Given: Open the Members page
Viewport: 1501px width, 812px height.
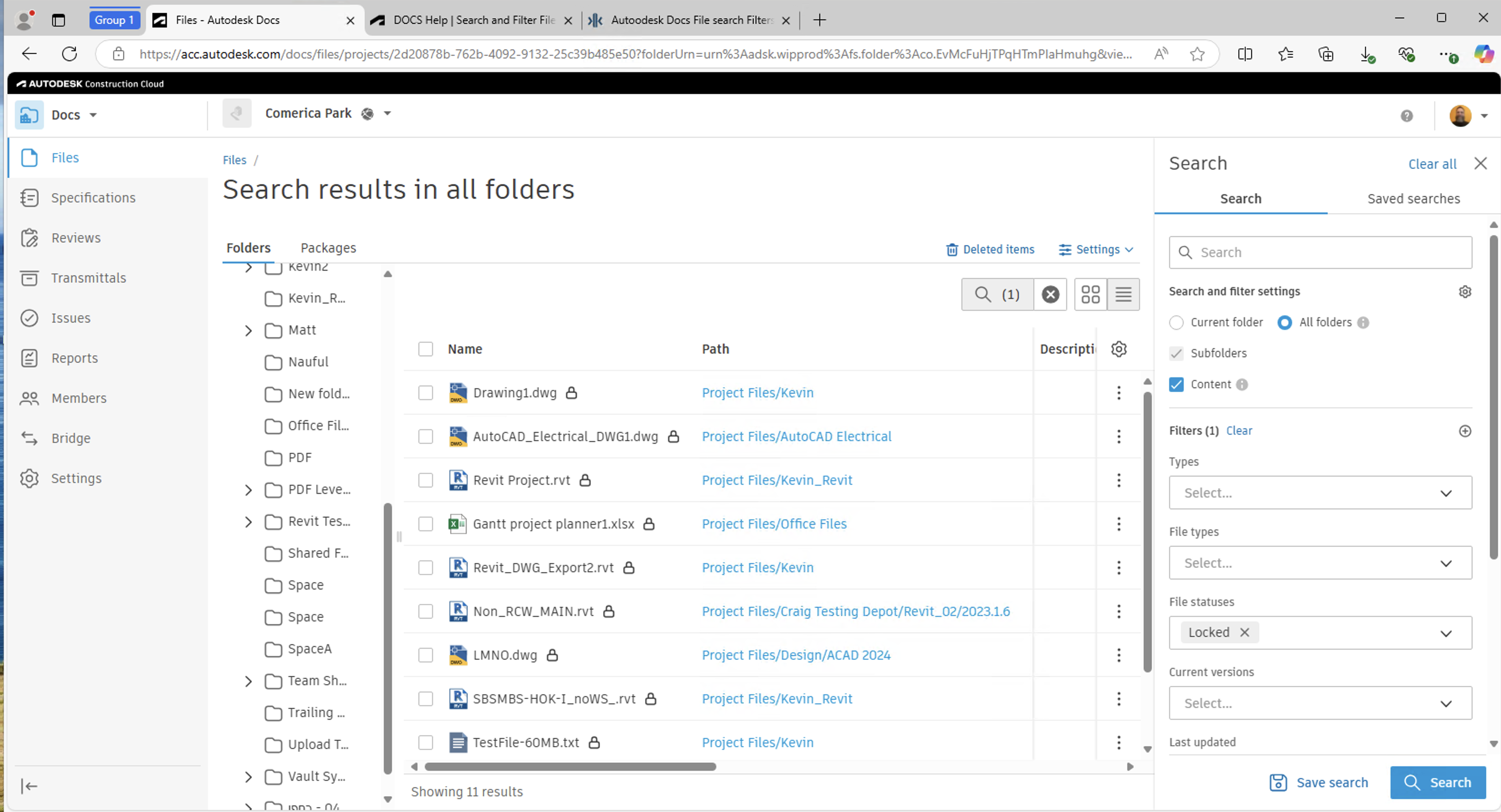Looking at the screenshot, I should click(79, 398).
